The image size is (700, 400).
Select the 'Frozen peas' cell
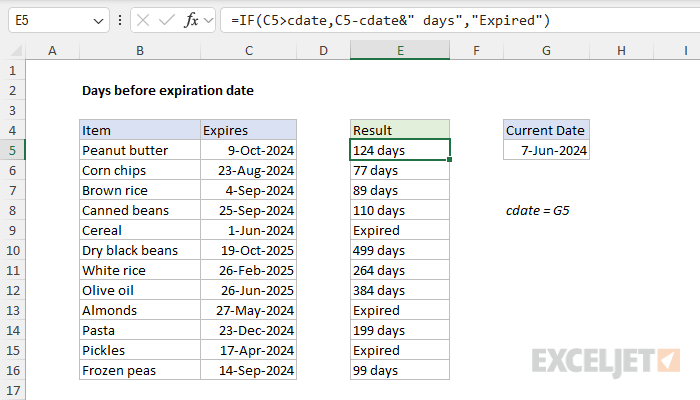140,370
